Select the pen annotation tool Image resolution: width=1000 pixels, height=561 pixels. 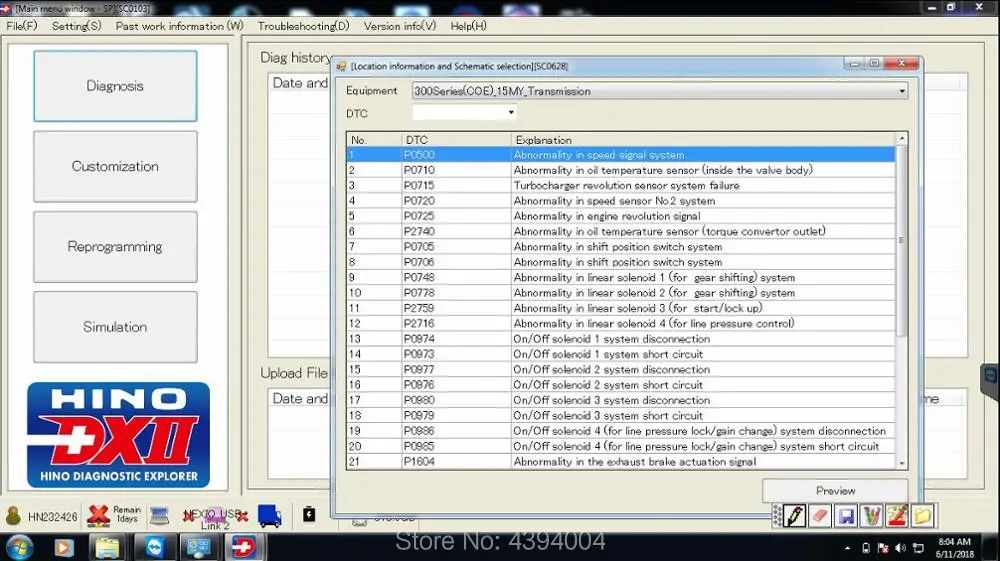tap(794, 516)
